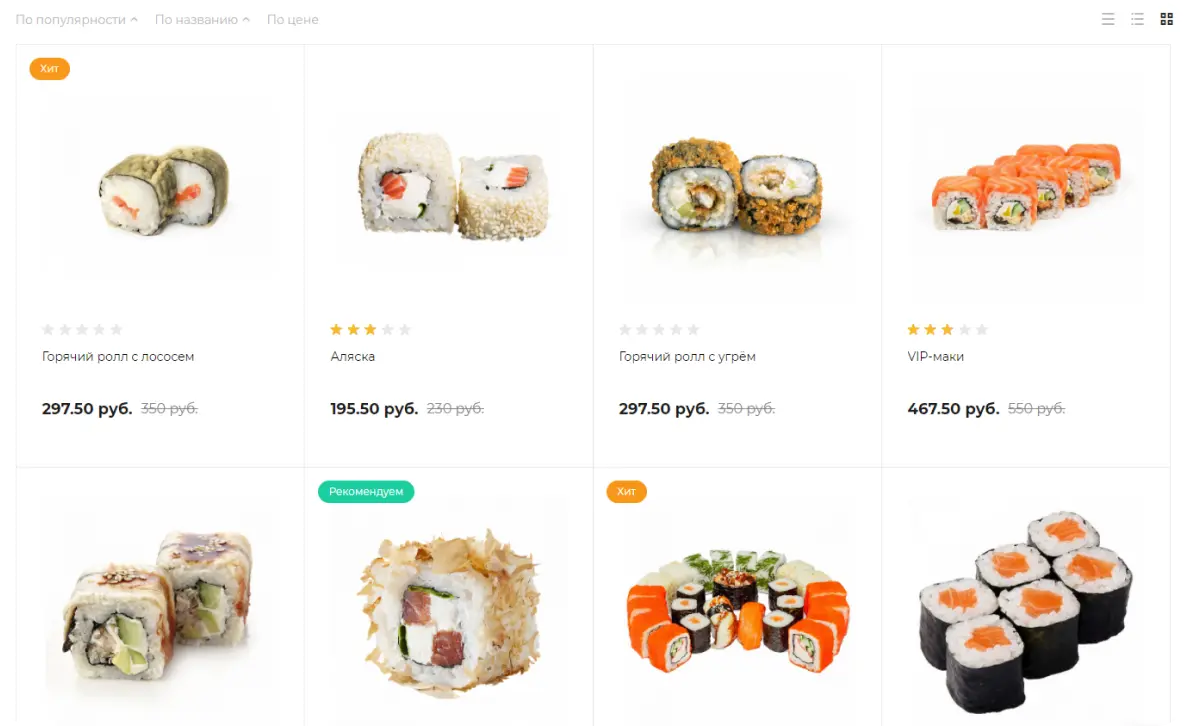
Task: Click the salmon maki rolls image
Action: [x=1026, y=612]
